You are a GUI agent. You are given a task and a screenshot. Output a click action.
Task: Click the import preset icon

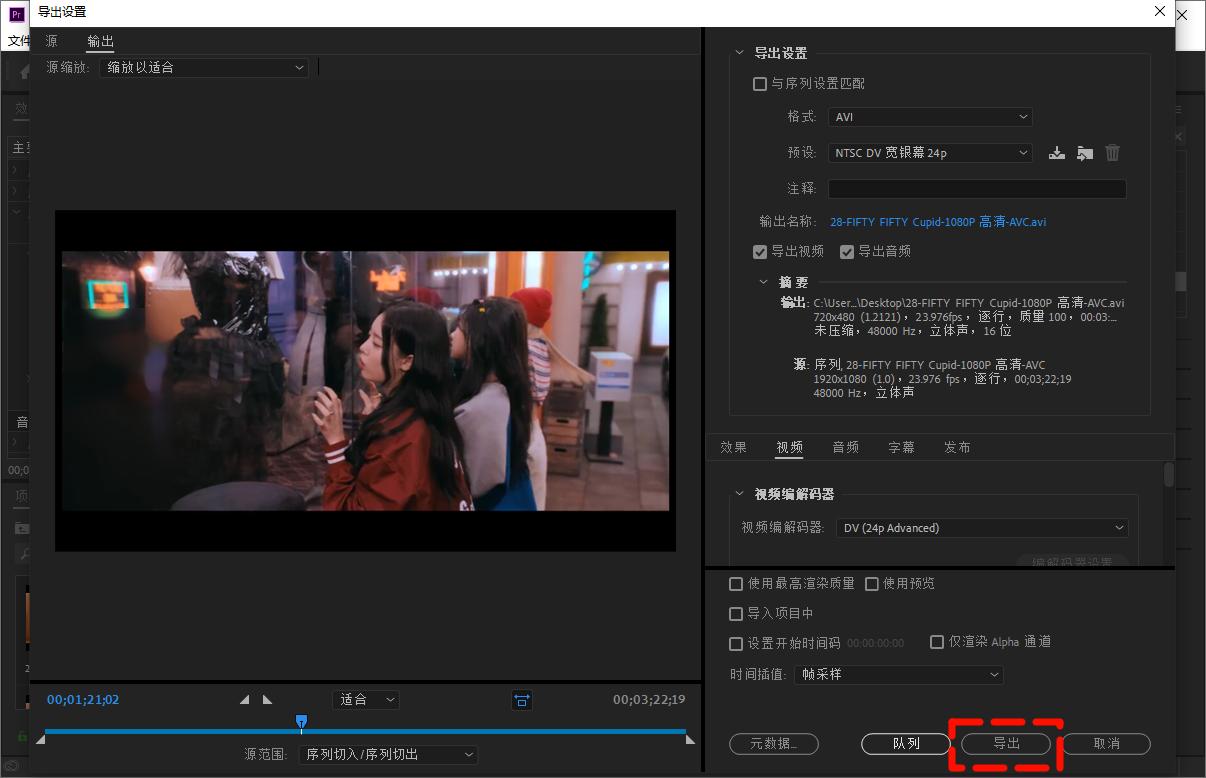pos(1085,153)
